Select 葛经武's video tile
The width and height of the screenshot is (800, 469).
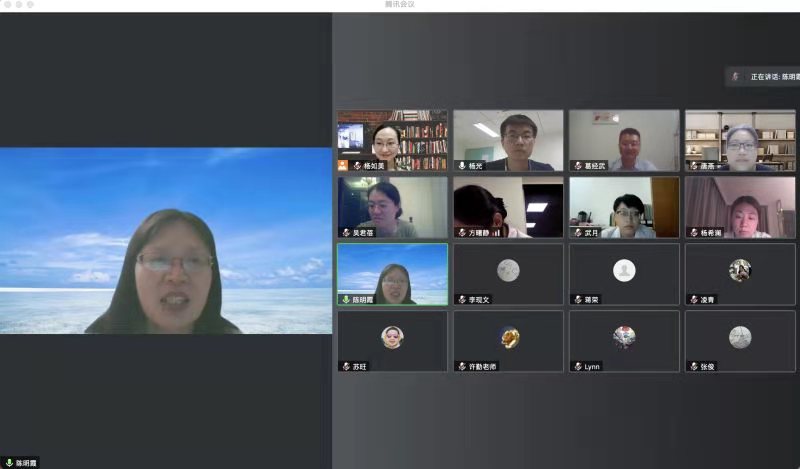[624, 140]
